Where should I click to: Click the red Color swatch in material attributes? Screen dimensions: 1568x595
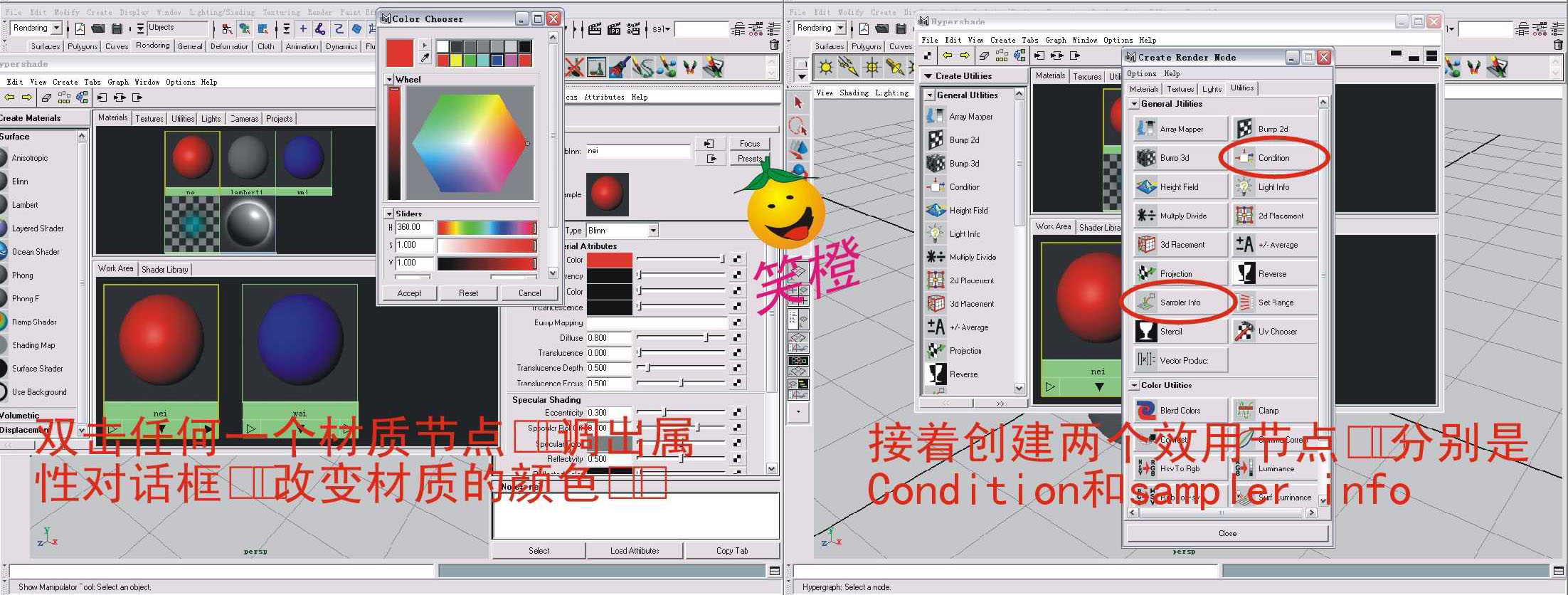(x=609, y=259)
